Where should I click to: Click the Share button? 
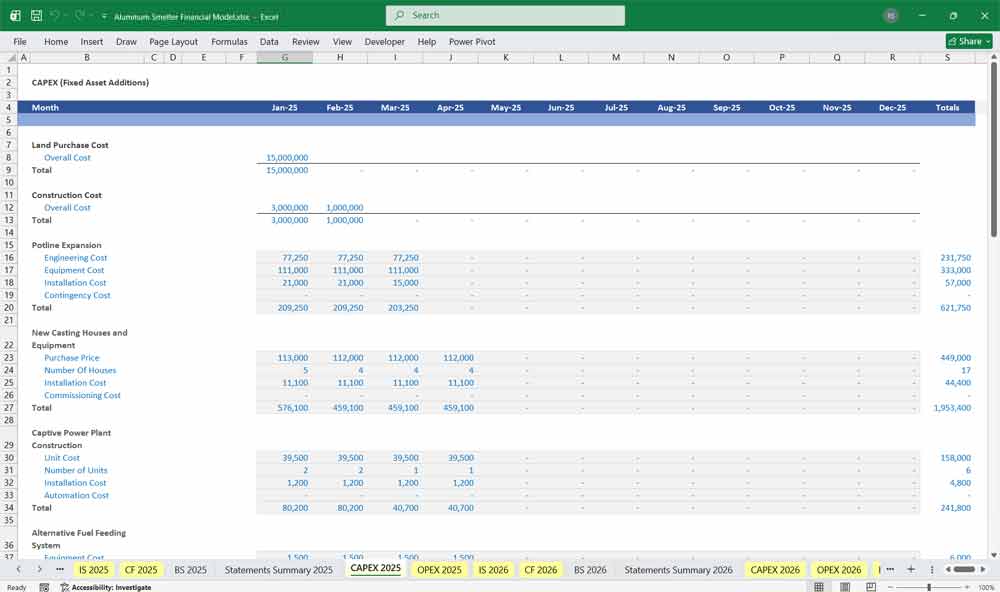click(x=965, y=41)
